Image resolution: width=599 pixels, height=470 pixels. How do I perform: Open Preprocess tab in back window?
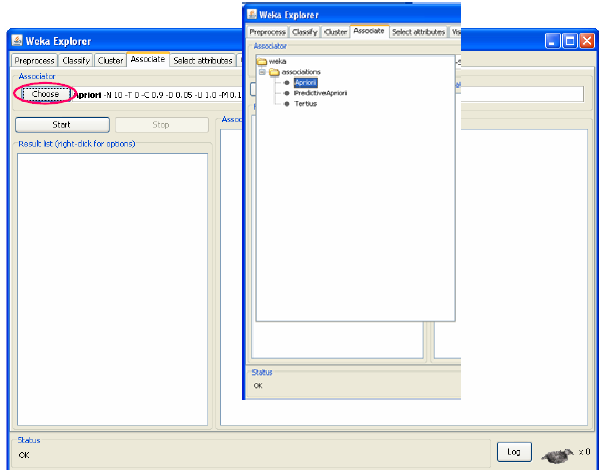click(x=34, y=60)
